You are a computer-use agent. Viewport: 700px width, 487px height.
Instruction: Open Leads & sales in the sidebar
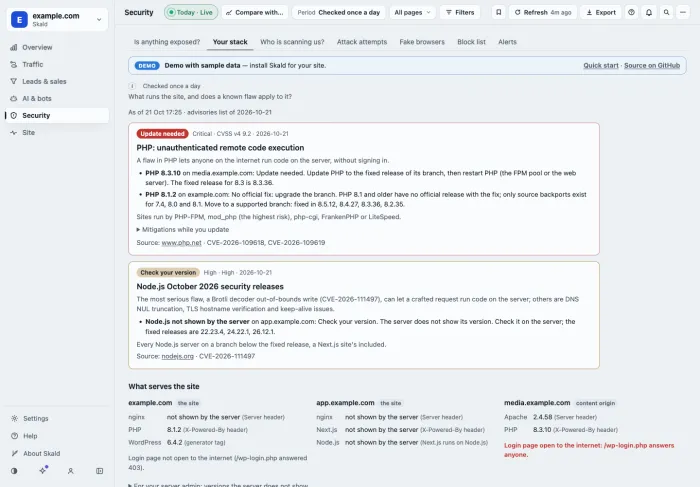point(57,81)
